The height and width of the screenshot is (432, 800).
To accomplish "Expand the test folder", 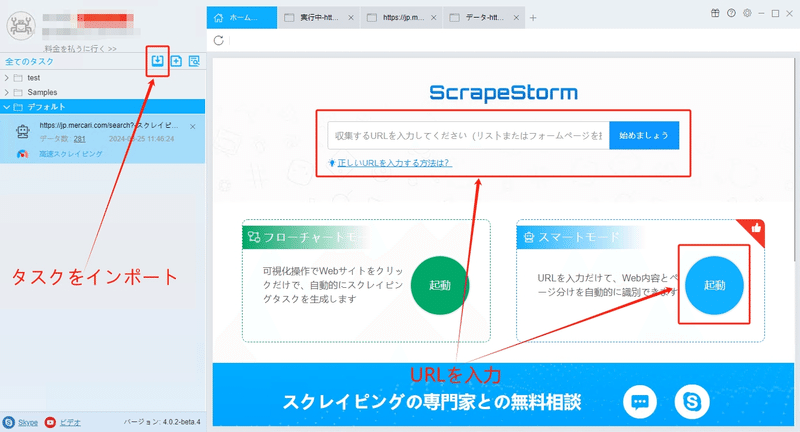I will click(7, 78).
